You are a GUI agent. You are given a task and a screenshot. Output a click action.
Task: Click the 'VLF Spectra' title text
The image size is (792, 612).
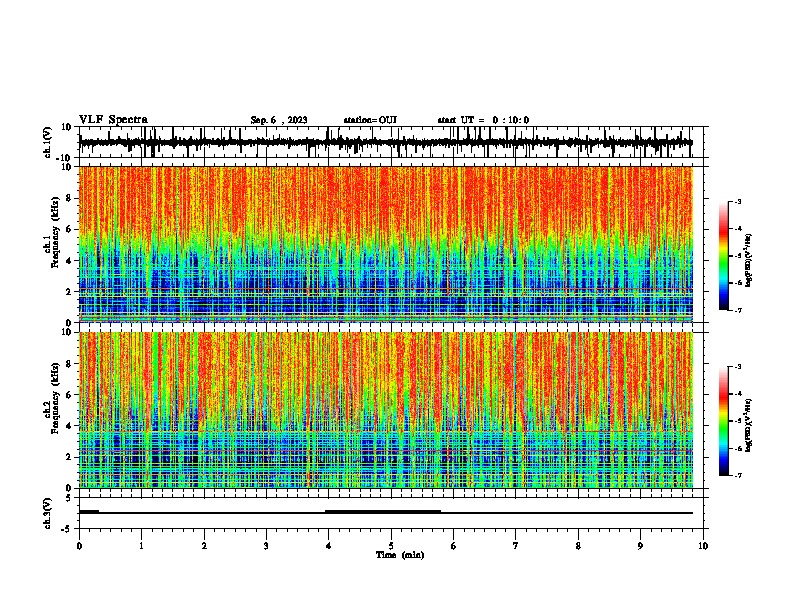(114, 120)
